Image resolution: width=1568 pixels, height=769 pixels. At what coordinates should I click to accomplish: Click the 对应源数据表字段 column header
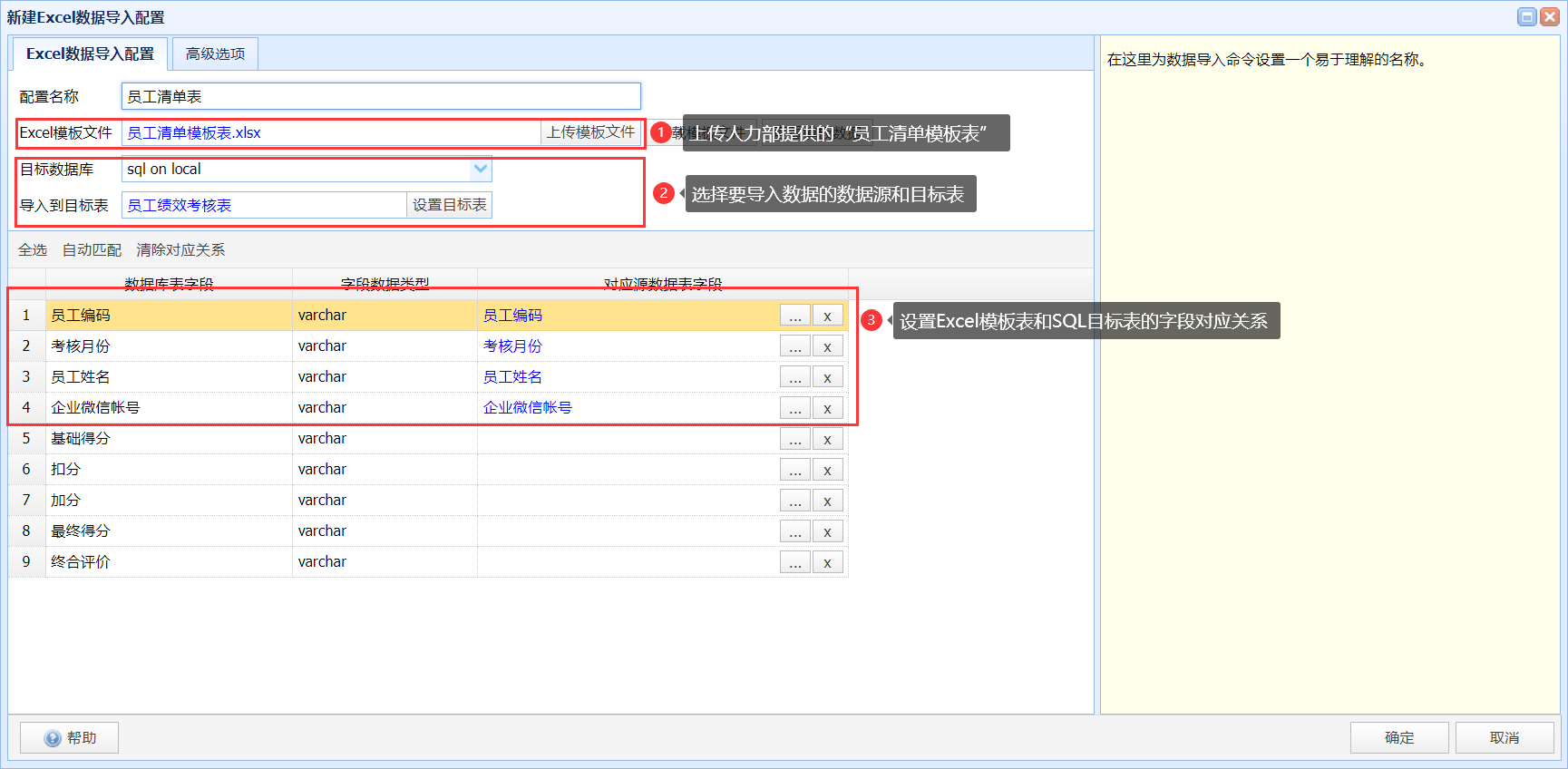663,284
